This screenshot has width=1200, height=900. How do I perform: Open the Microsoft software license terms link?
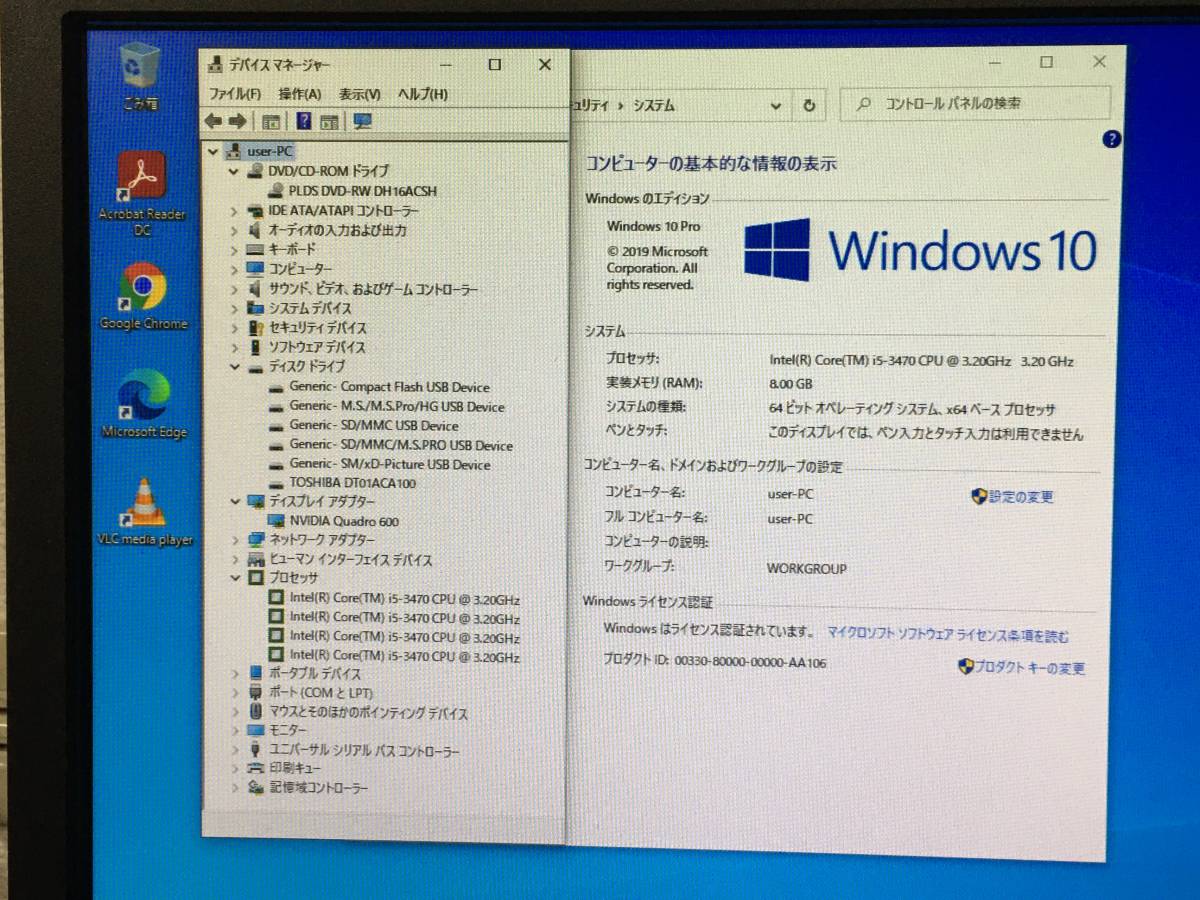948,635
